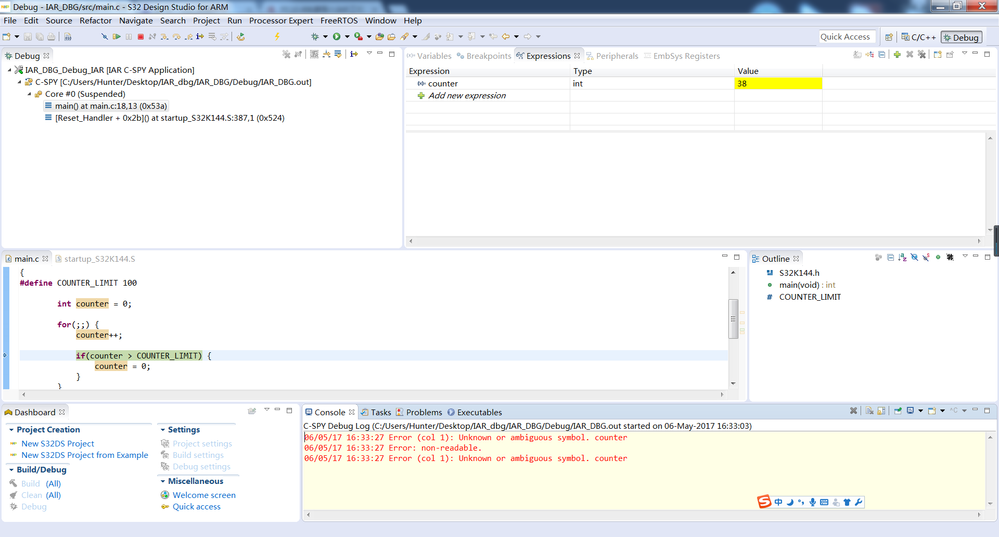999x537 pixels.
Task: Collapse the Build/Debug dashboard section
Action: 11,470
